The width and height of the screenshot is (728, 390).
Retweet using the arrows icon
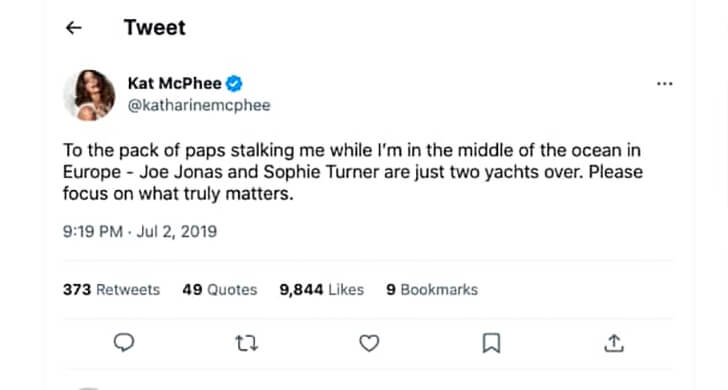246,343
